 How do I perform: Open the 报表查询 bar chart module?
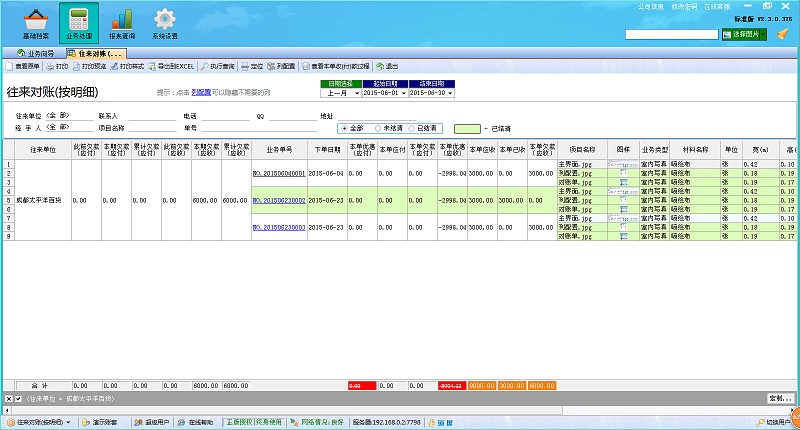pos(122,23)
